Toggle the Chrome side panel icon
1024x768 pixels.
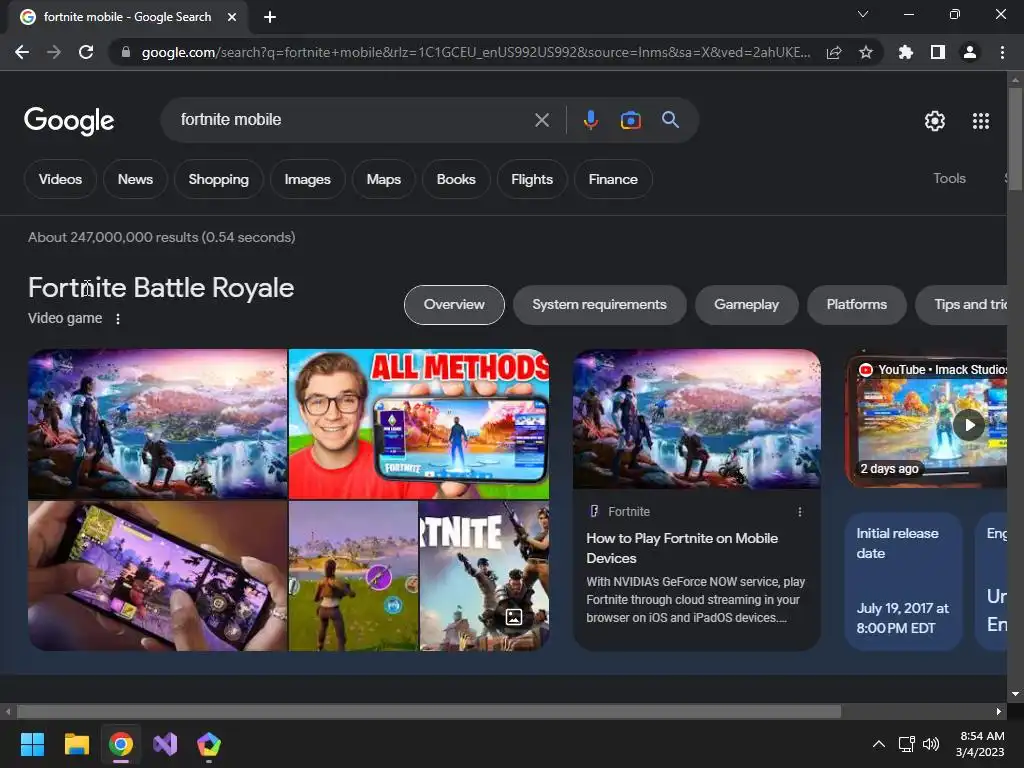[x=938, y=52]
